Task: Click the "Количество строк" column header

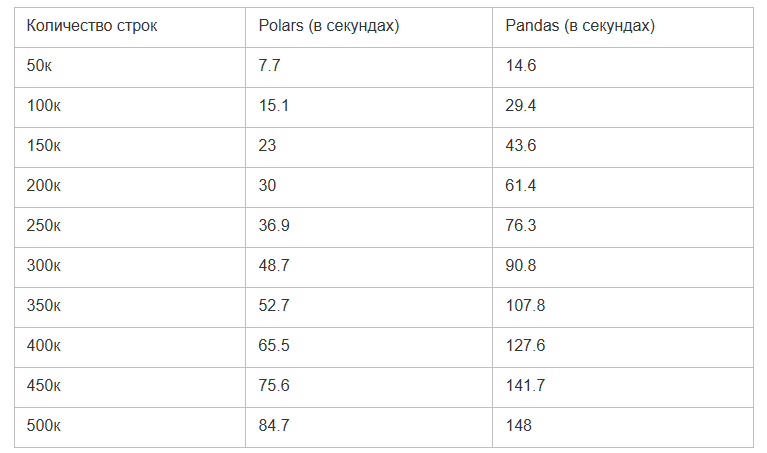Action: [92, 26]
